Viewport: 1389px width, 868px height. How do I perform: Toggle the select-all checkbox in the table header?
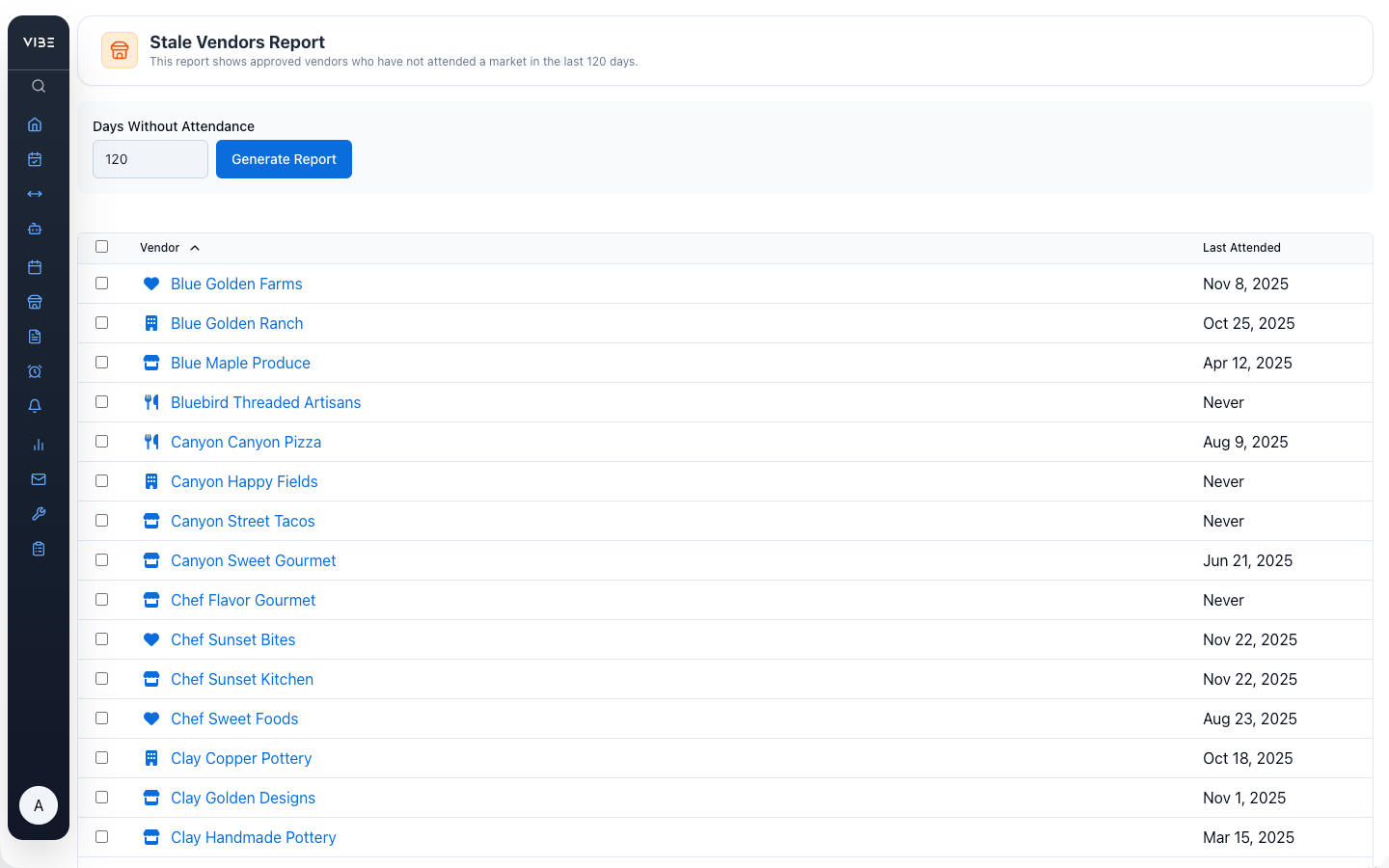pyautogui.click(x=102, y=246)
